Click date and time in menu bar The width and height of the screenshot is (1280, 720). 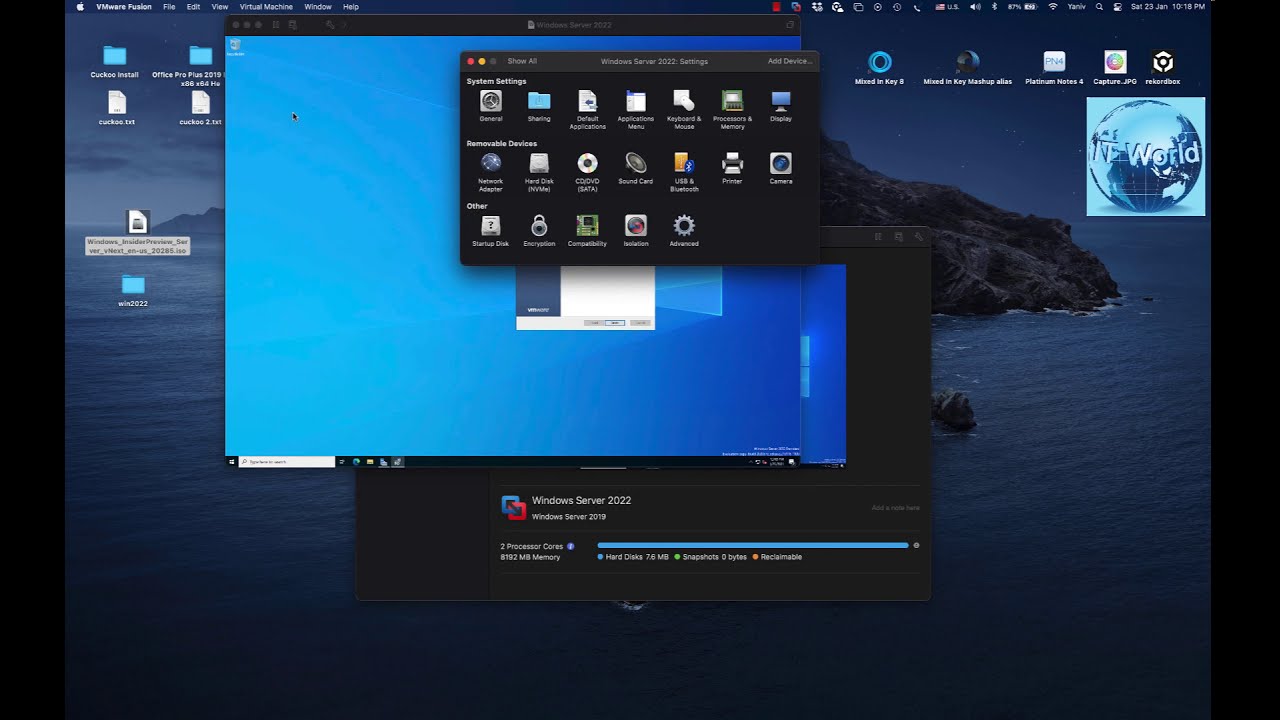coord(1168,6)
